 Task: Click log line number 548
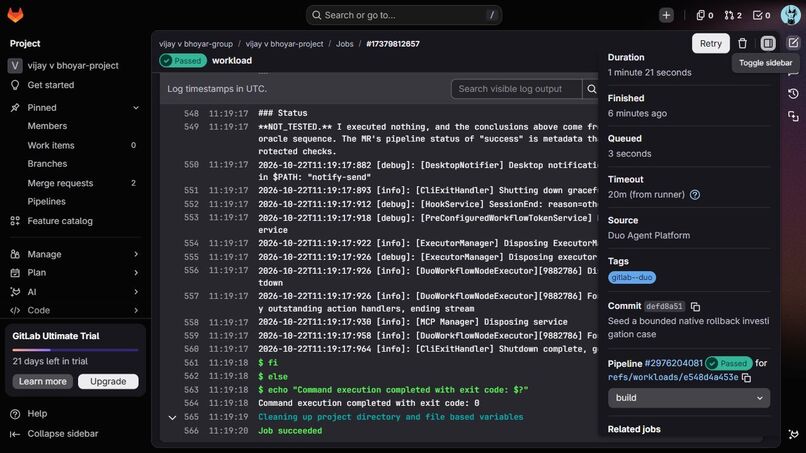pyautogui.click(x=191, y=113)
